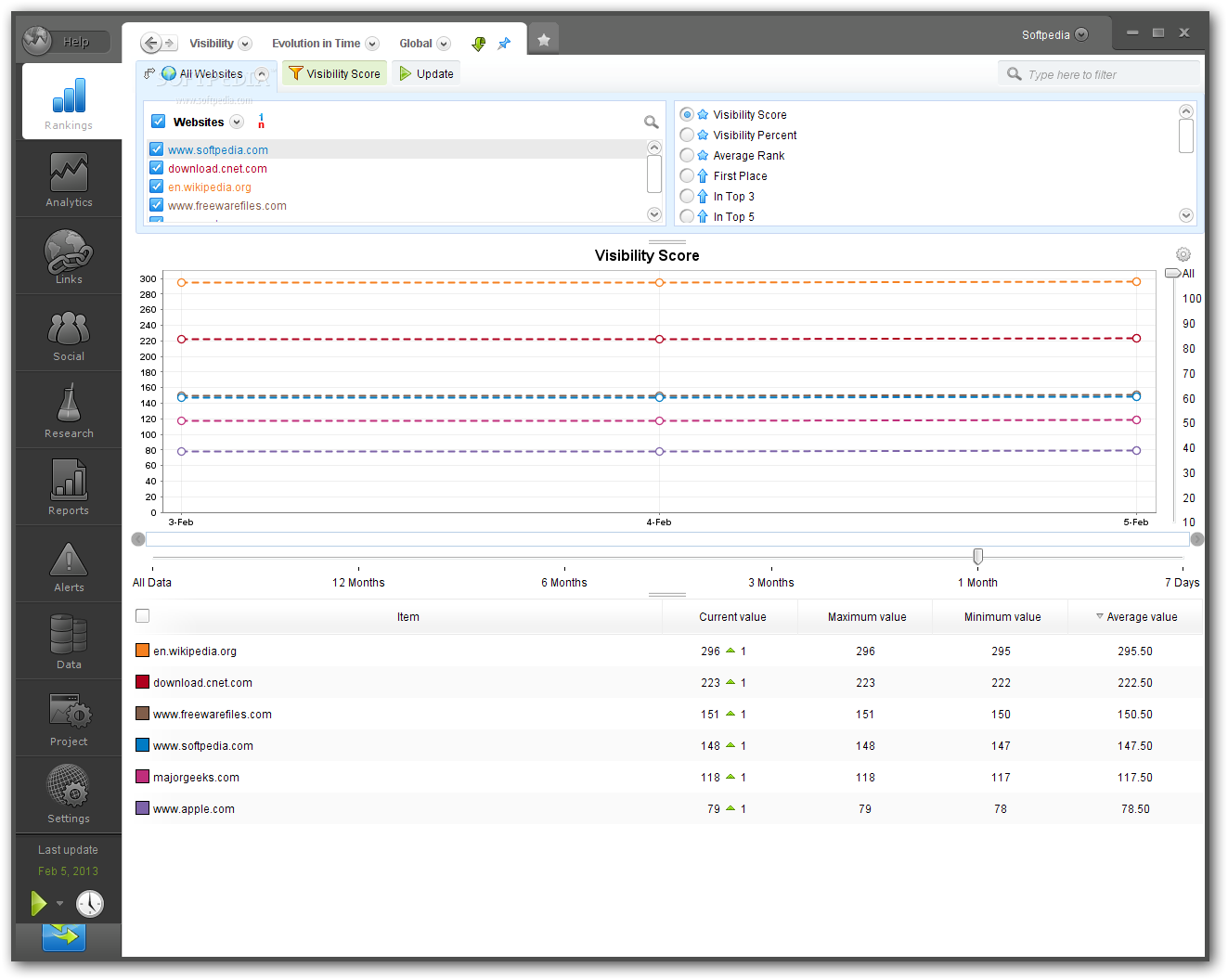Open the Analytics section
Image resolution: width=1228 pixels, height=980 pixels.
pyautogui.click(x=69, y=179)
